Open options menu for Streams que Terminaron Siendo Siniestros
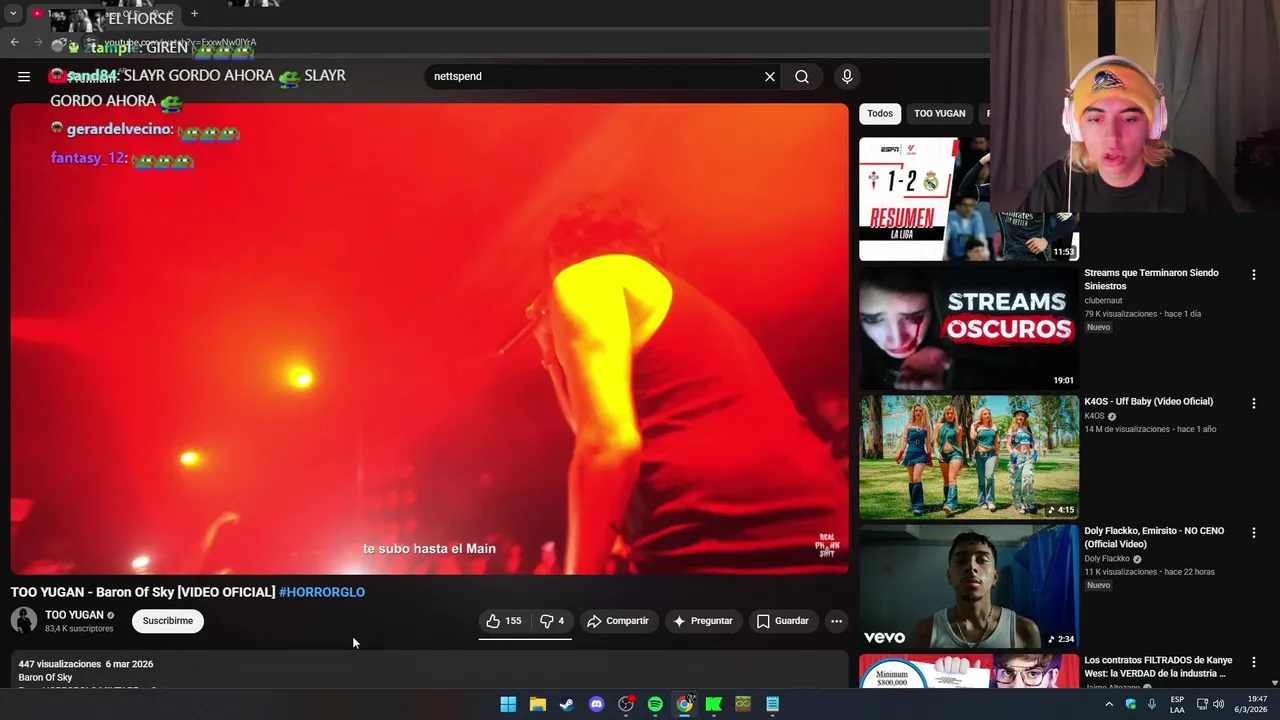 [1253, 274]
